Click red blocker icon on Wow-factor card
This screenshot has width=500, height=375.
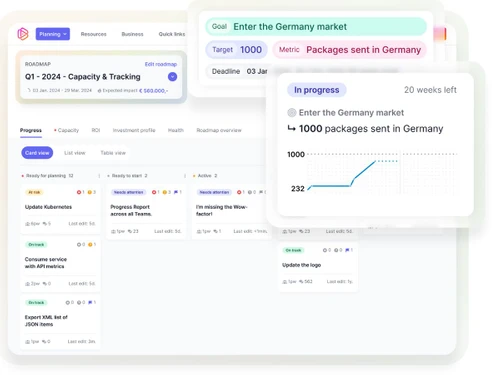click(x=239, y=192)
